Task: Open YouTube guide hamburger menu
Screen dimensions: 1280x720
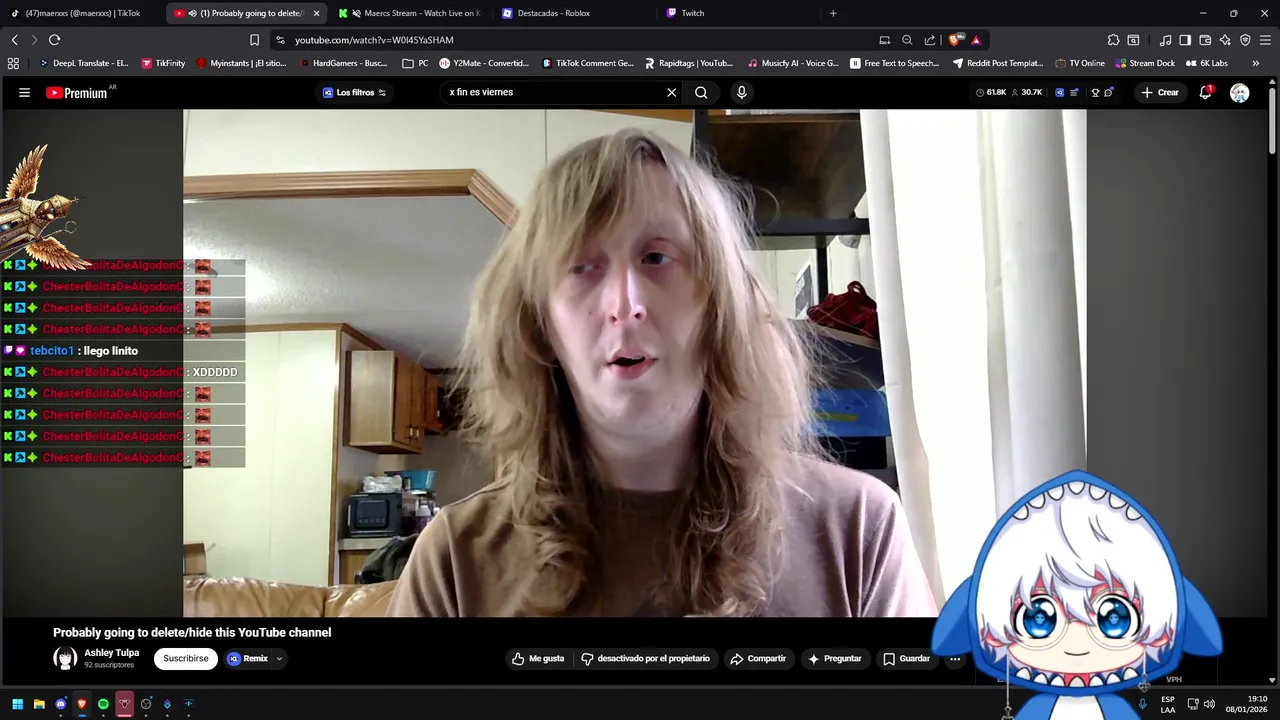Action: (x=24, y=92)
